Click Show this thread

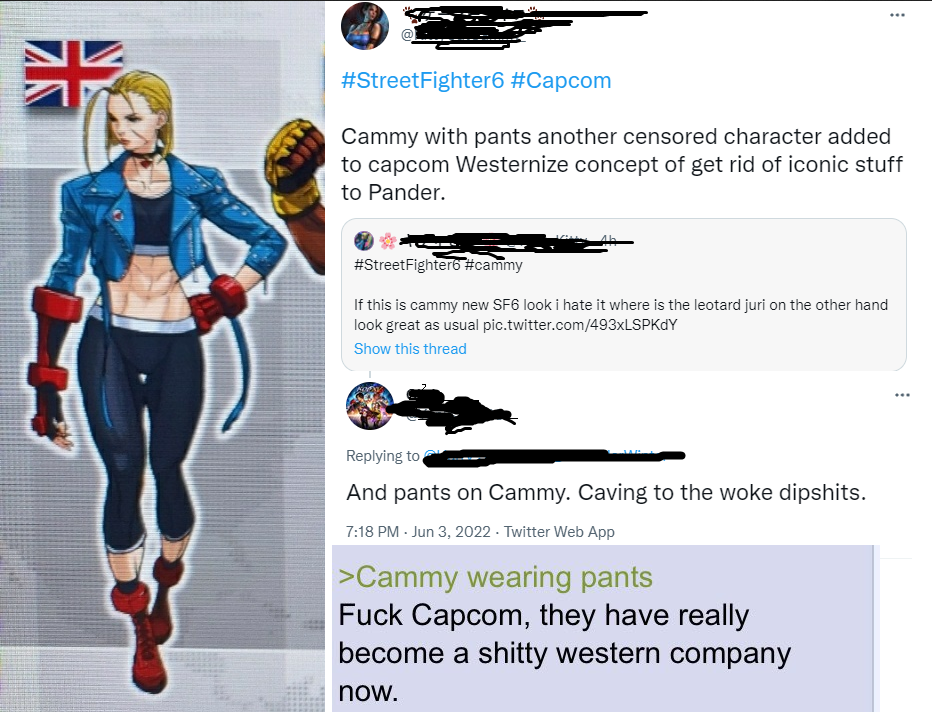410,349
